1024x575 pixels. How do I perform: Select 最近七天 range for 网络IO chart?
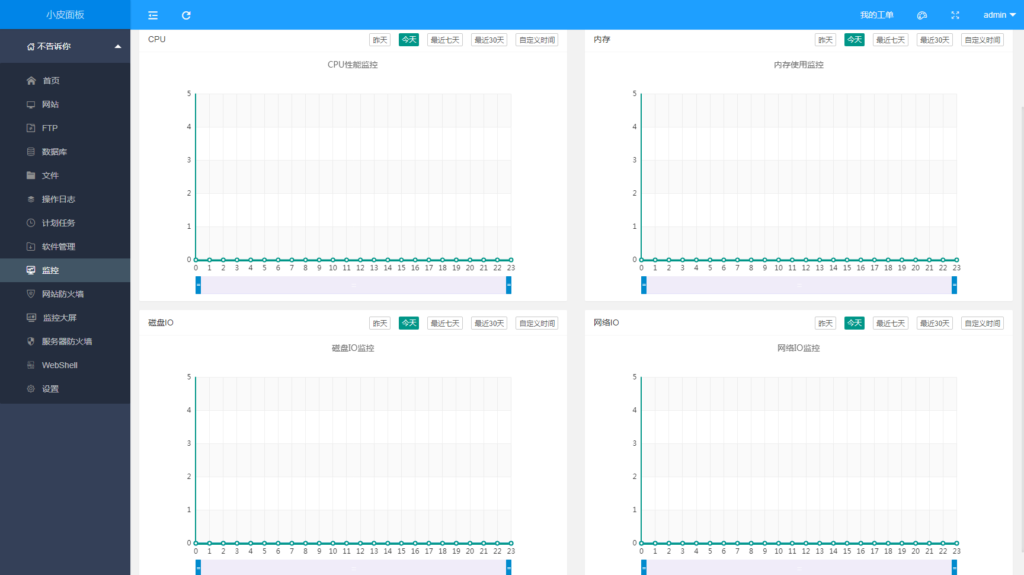891,323
